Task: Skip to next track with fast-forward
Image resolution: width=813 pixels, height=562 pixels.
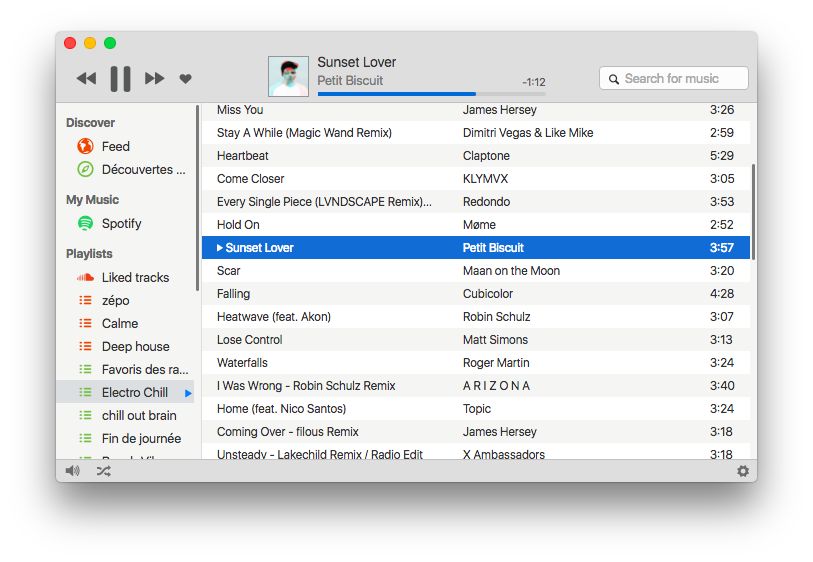Action: pyautogui.click(x=155, y=79)
